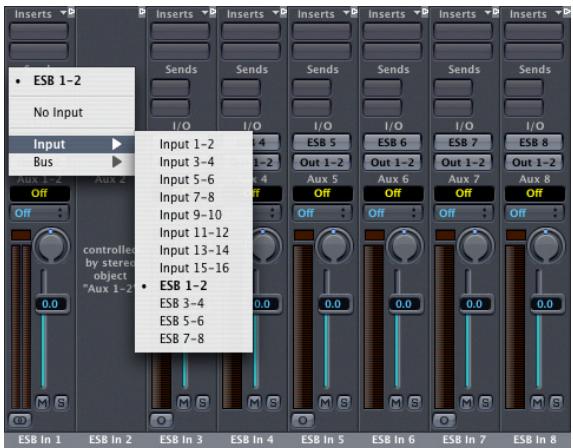Viewport: 573px width, 448px height.
Task: Open automation mode Off dropdown on ESB In 7
Action: (463, 213)
